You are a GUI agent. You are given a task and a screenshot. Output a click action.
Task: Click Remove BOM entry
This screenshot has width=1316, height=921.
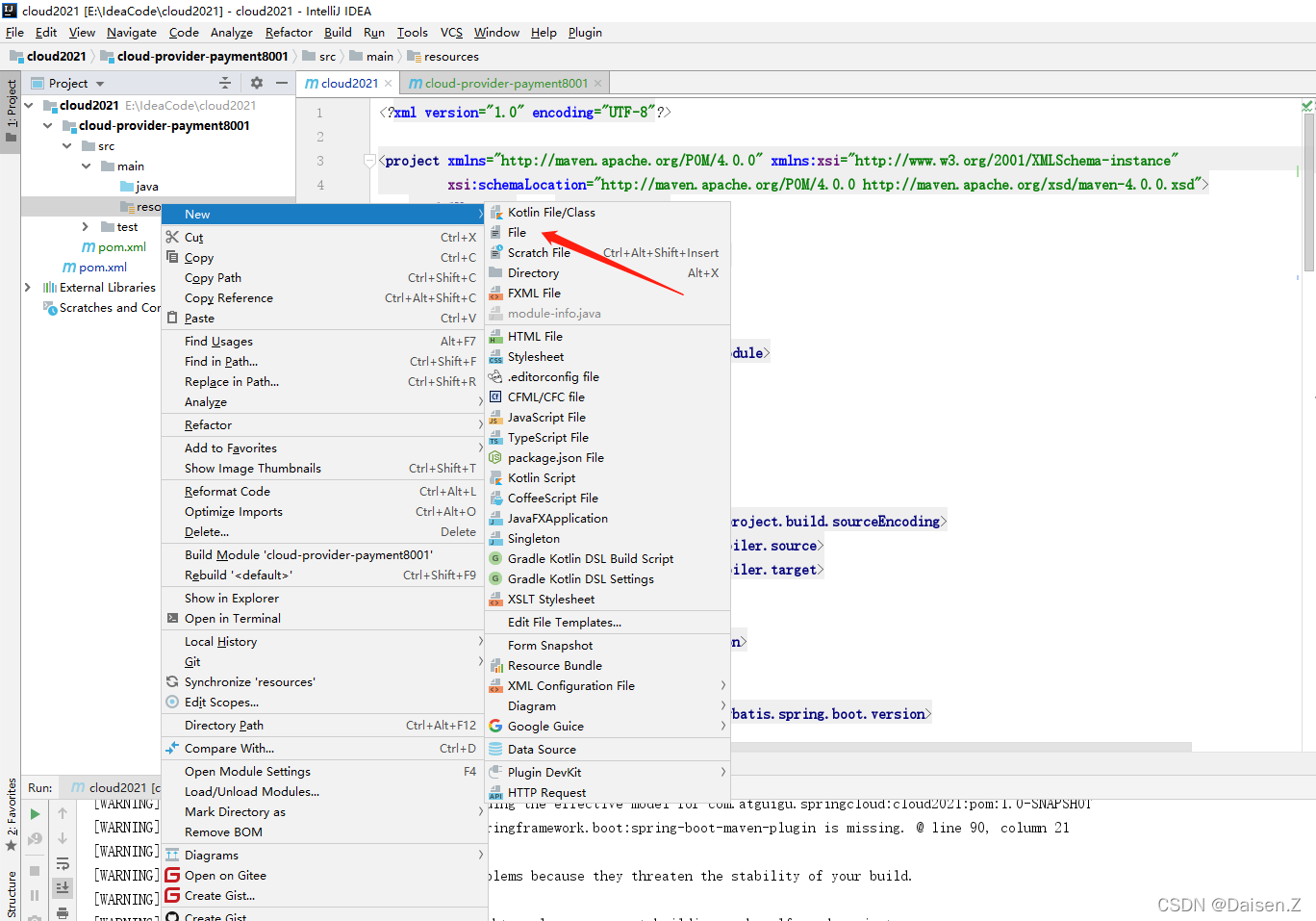(x=323, y=832)
